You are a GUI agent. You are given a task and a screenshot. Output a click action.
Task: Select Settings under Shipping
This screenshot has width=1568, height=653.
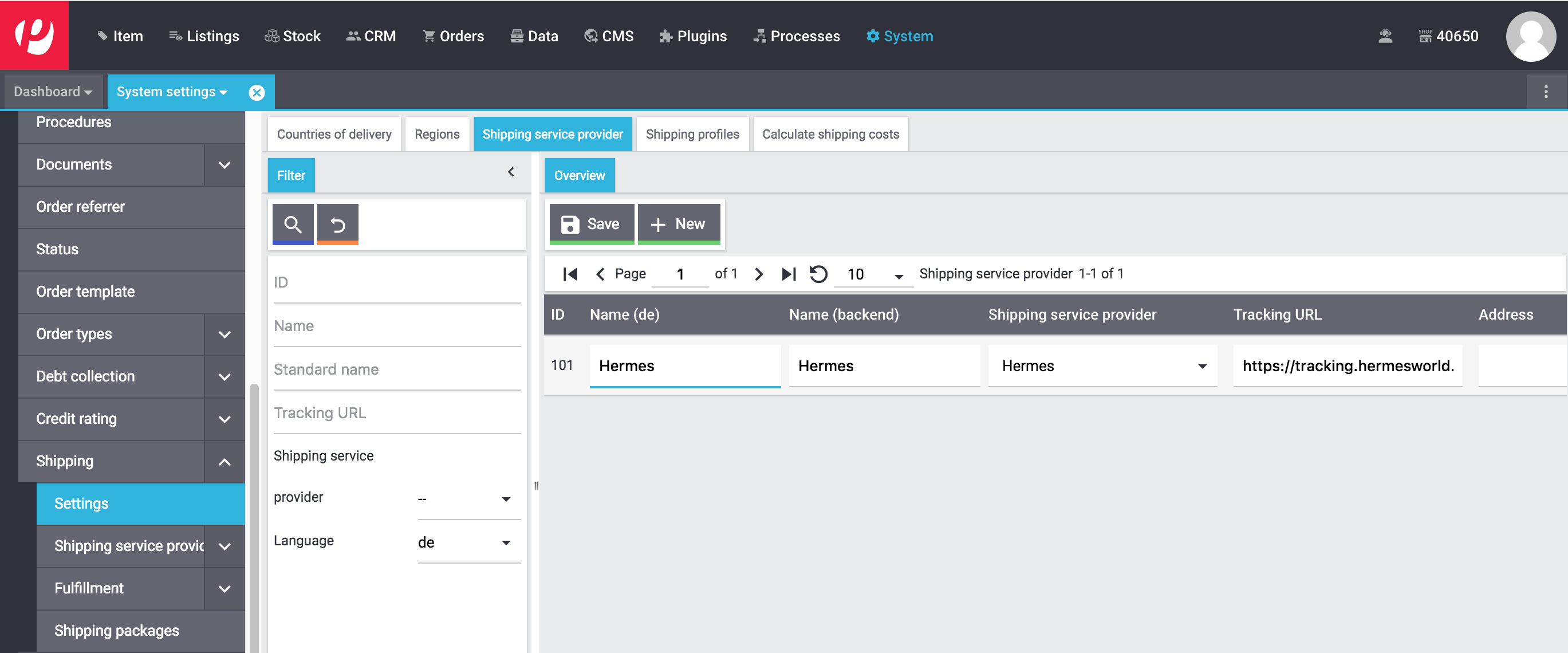(x=141, y=504)
